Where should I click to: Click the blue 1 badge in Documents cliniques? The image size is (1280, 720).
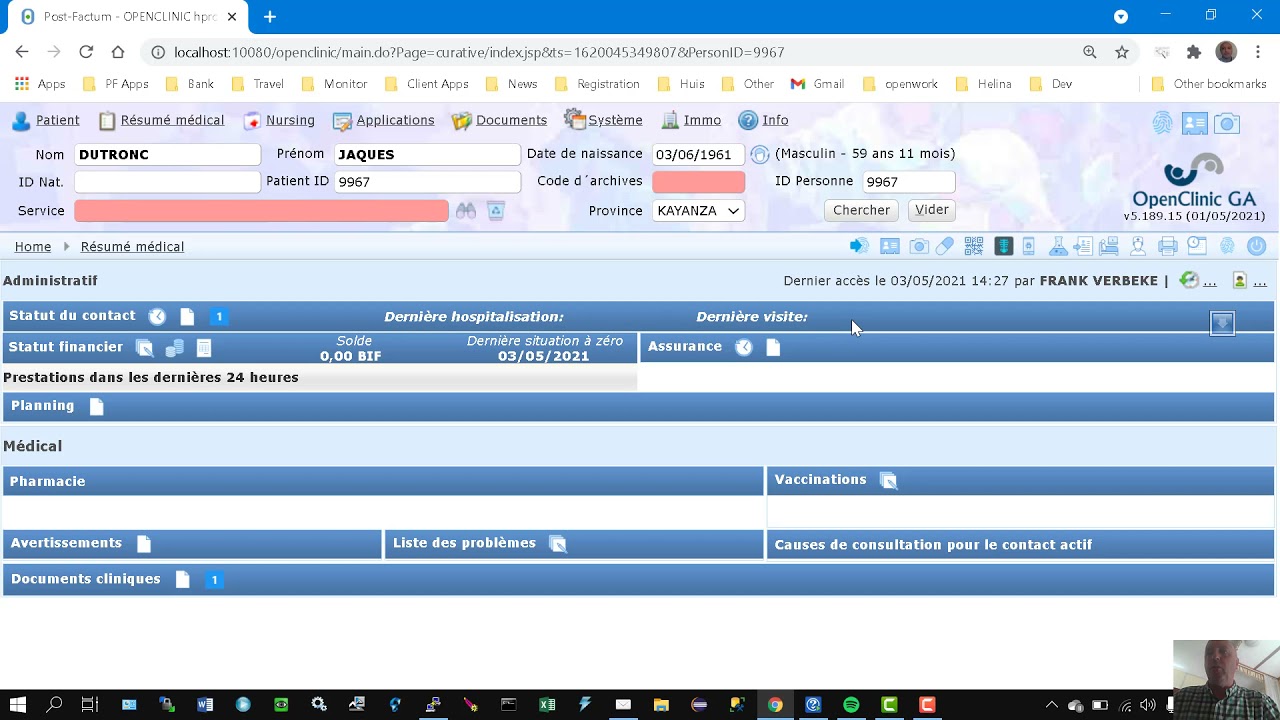coord(214,580)
